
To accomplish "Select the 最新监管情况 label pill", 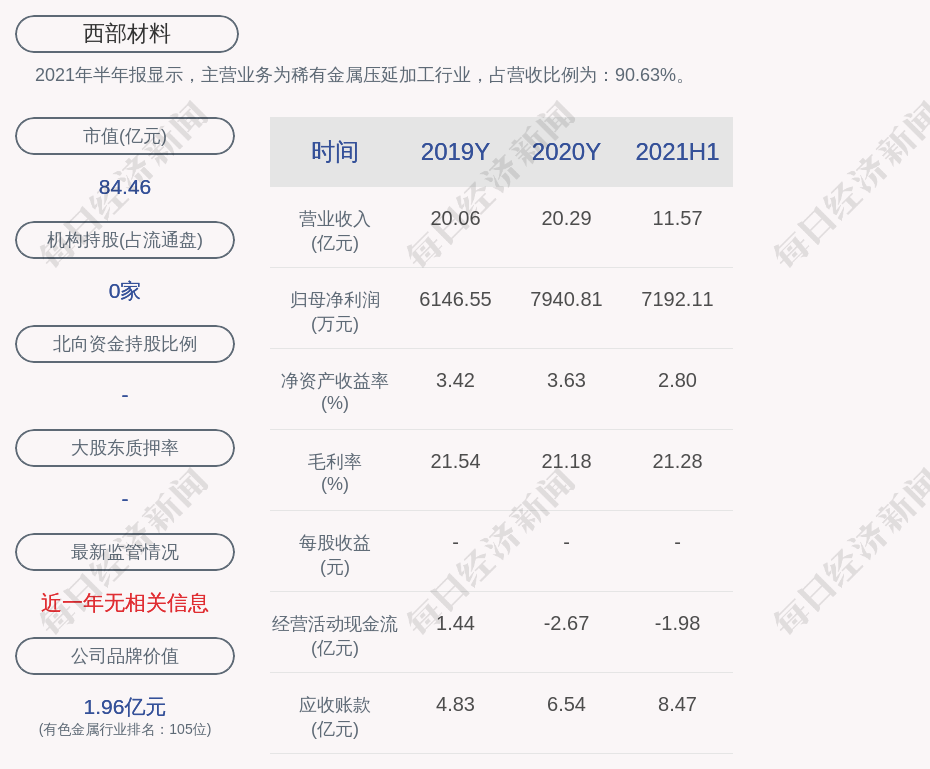I will [x=125, y=552].
